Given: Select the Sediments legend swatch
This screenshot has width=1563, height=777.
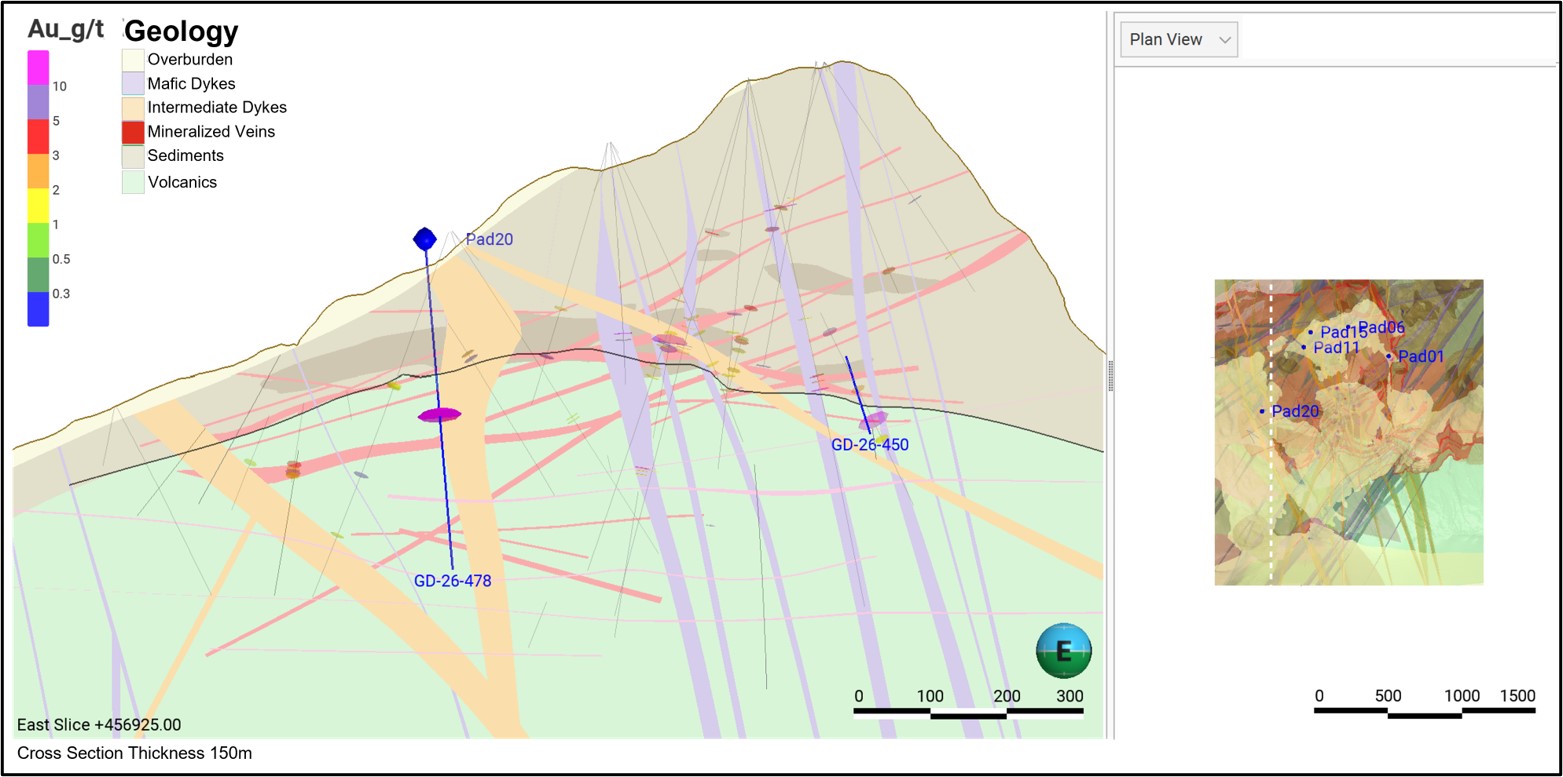Looking at the screenshot, I should point(133,156).
